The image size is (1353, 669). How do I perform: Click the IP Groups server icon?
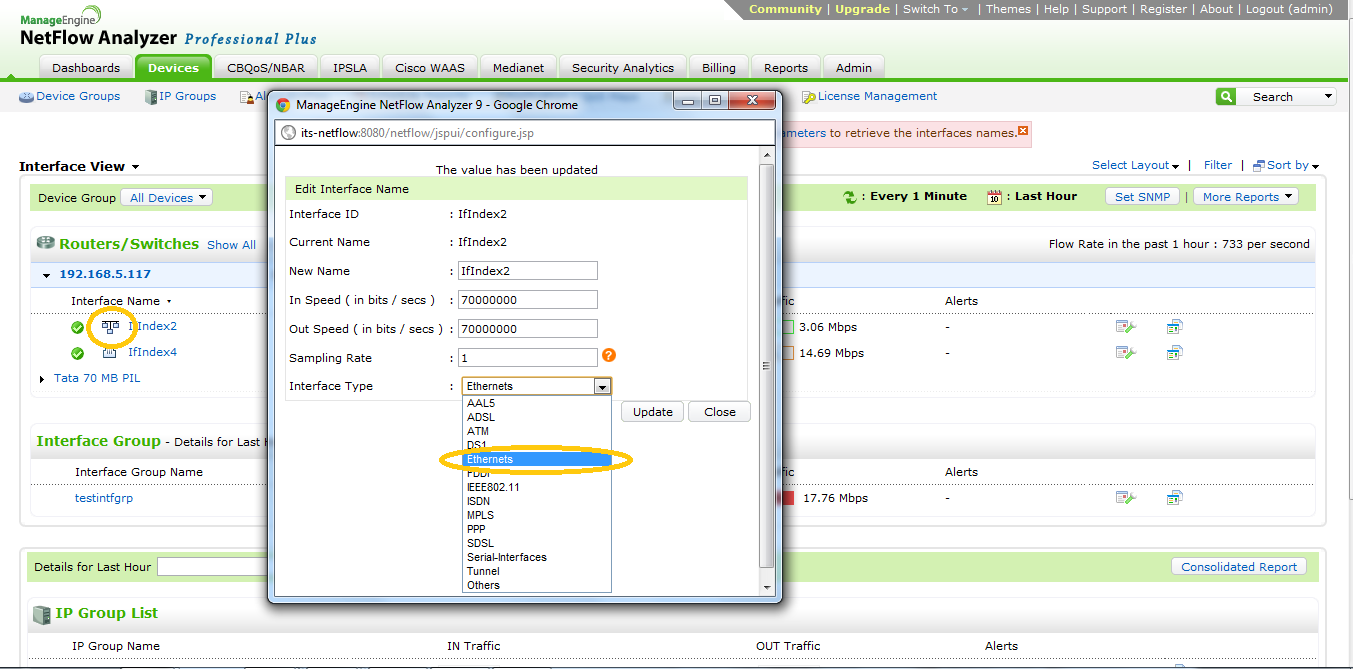(151, 97)
